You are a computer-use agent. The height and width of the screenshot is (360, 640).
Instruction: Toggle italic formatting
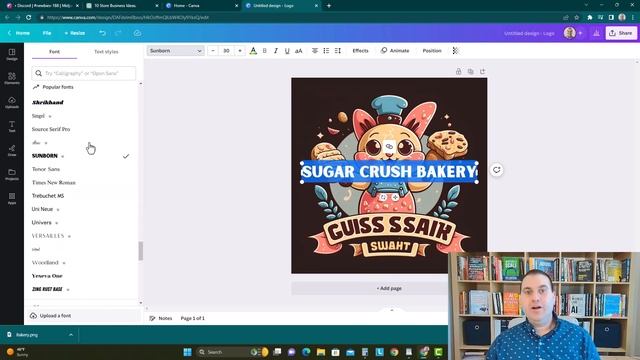pyautogui.click(x=276, y=51)
